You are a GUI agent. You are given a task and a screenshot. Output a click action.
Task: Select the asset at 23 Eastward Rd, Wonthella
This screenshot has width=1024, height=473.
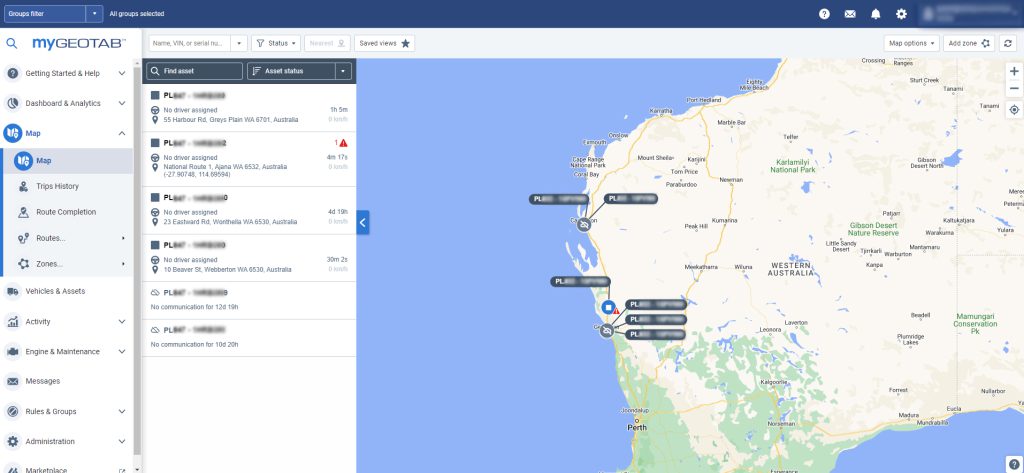coord(249,210)
